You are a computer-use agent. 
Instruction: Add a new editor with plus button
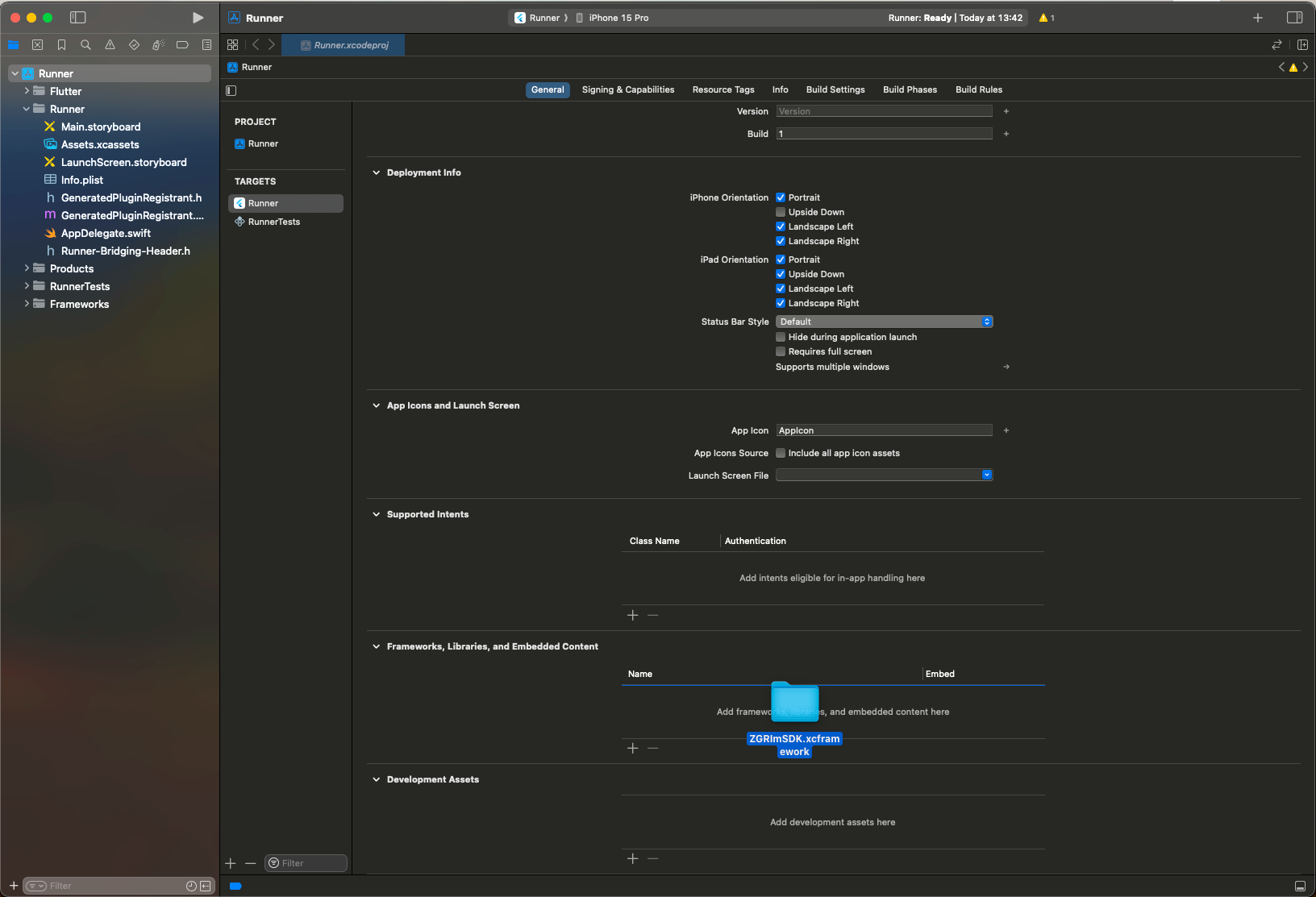click(x=1258, y=18)
